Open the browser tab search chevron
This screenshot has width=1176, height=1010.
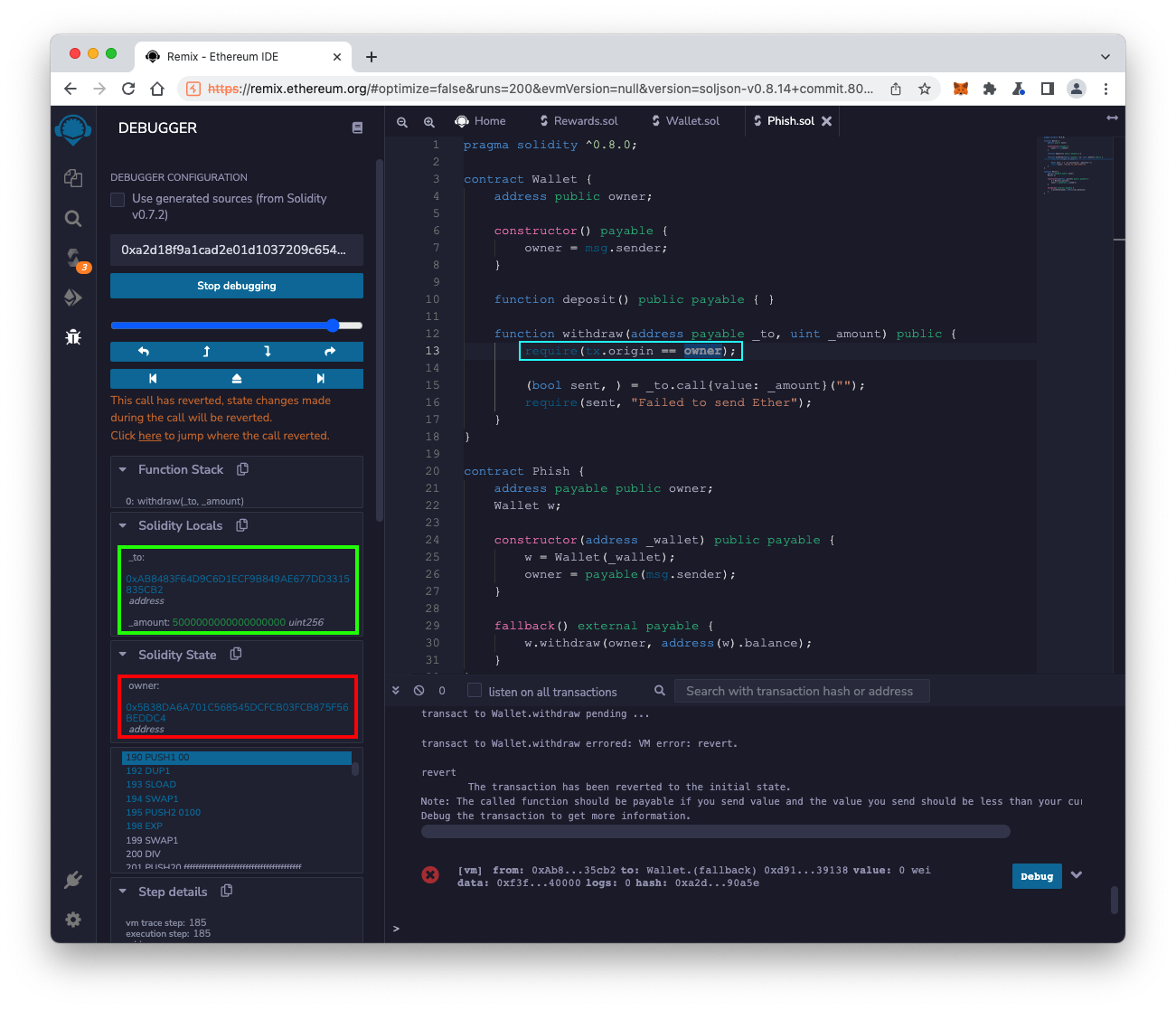tap(1105, 56)
